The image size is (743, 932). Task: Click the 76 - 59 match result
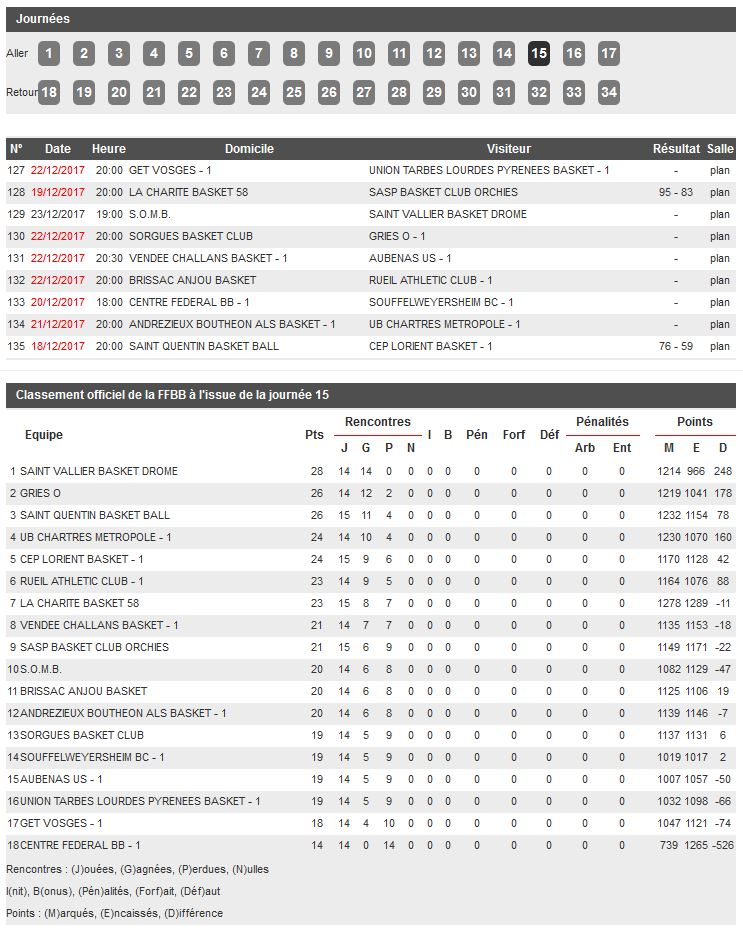tap(676, 347)
